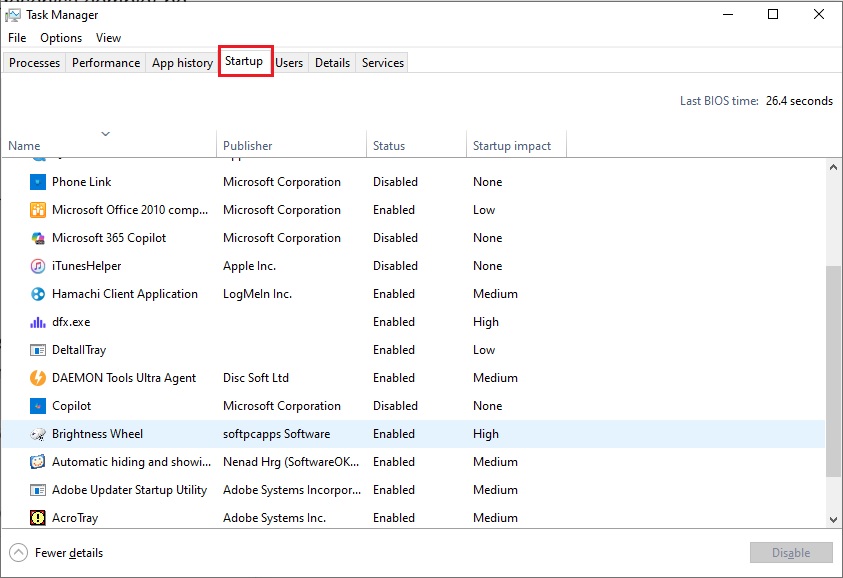This screenshot has height=578, width=843.
Task: Click the Adobe Updater Startup Utility icon
Action: click(38, 490)
